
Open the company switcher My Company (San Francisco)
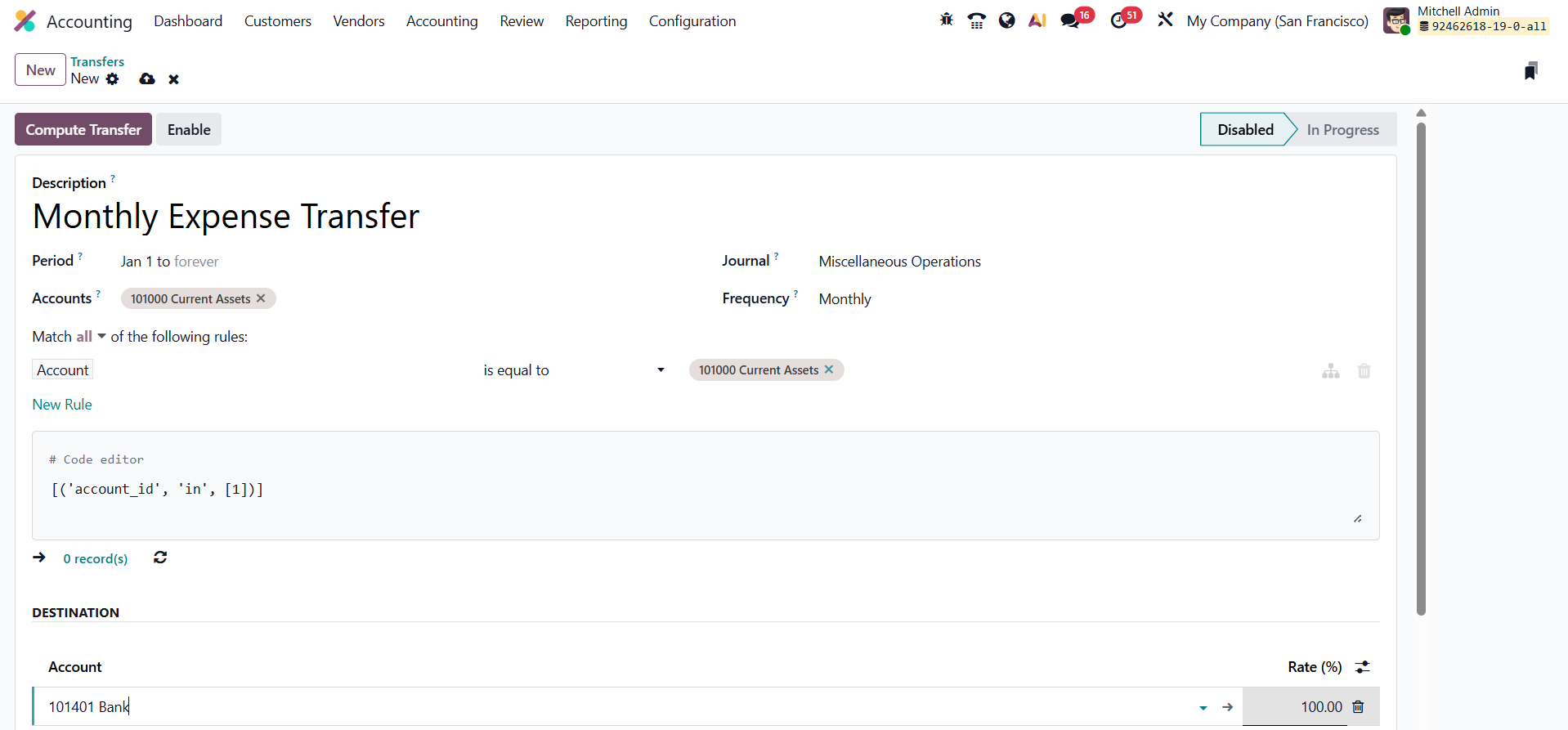1278,21
